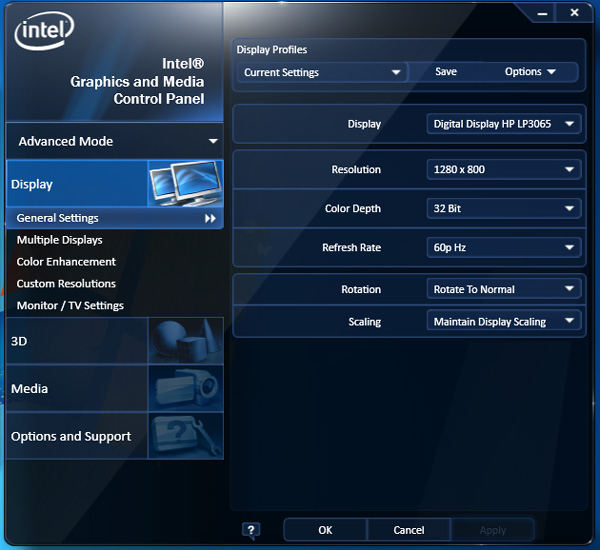This screenshot has height=550, width=600.
Task: Open help with the question mark icon
Action: coord(251,530)
